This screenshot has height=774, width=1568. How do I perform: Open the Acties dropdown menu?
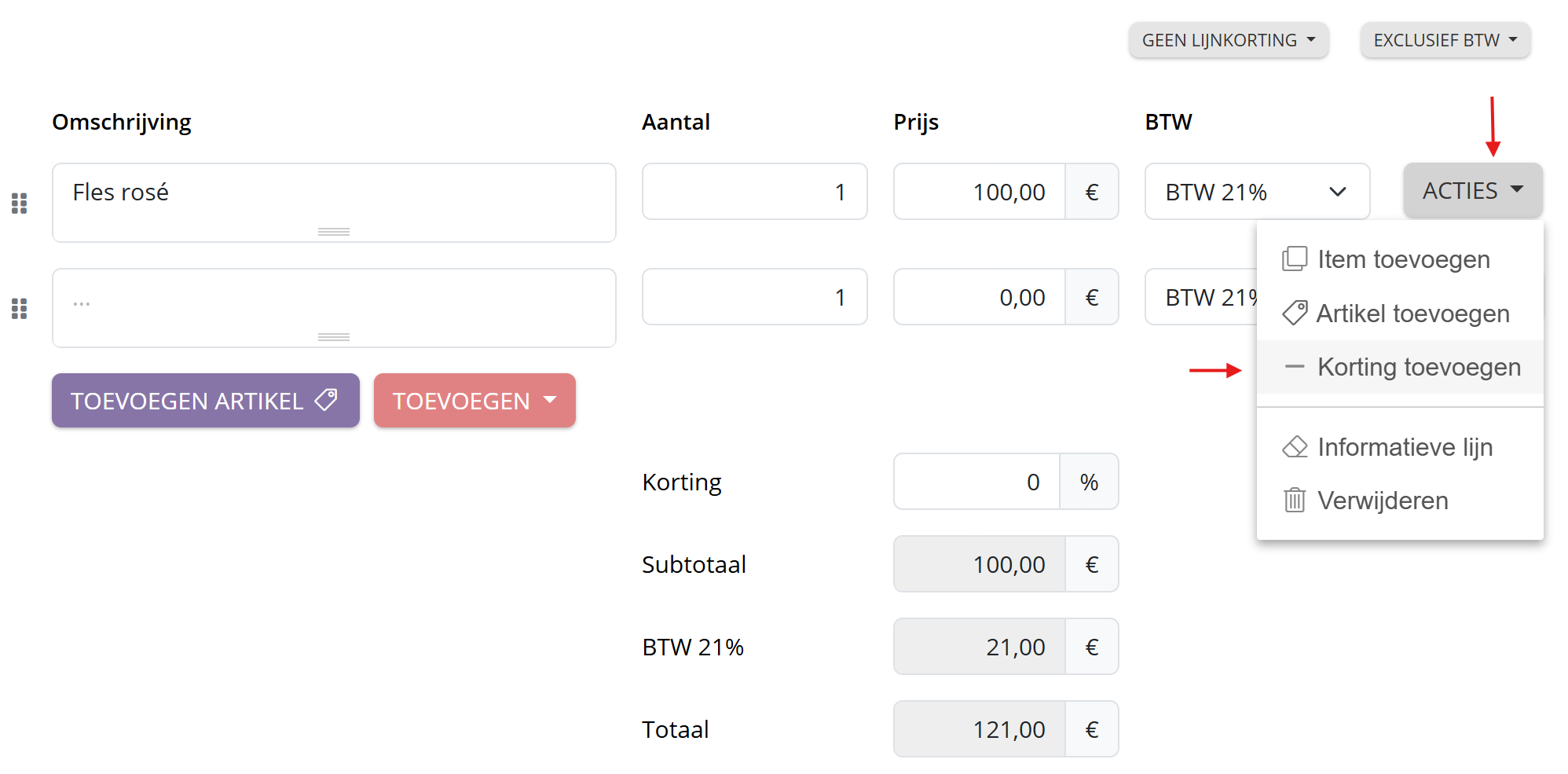pos(1472,191)
